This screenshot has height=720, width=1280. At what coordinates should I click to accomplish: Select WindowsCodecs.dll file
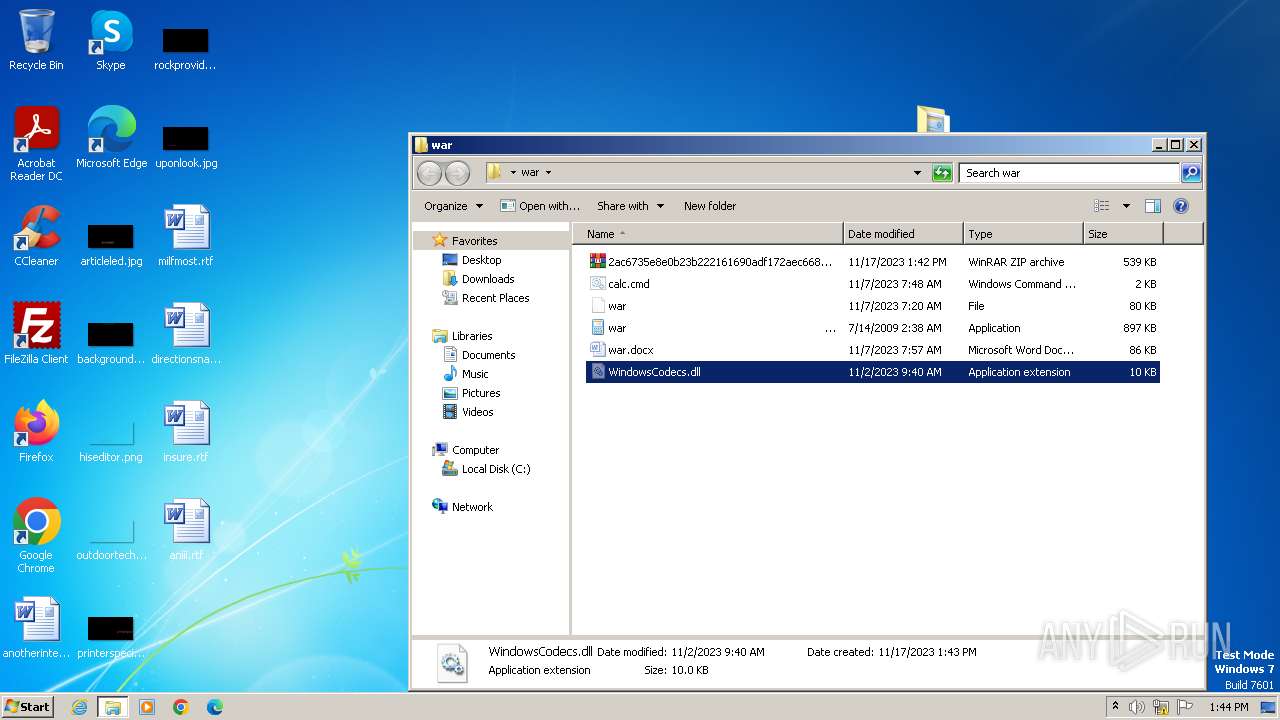click(x=872, y=372)
